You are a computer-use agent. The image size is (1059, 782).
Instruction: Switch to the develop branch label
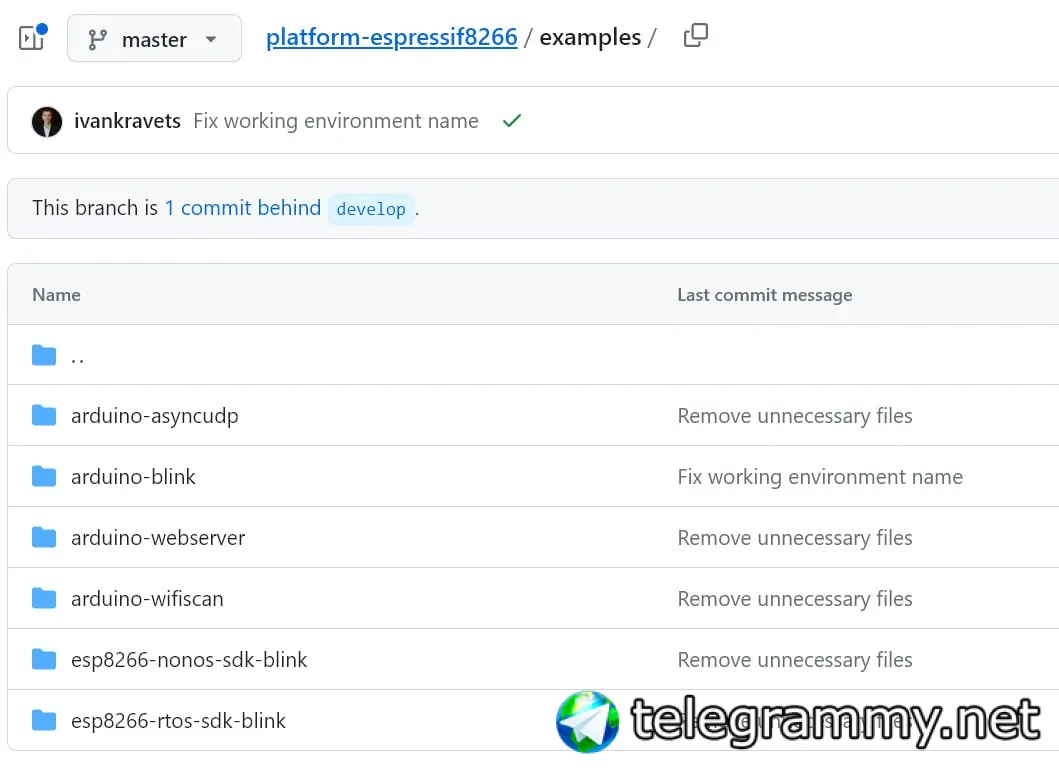click(x=370, y=209)
